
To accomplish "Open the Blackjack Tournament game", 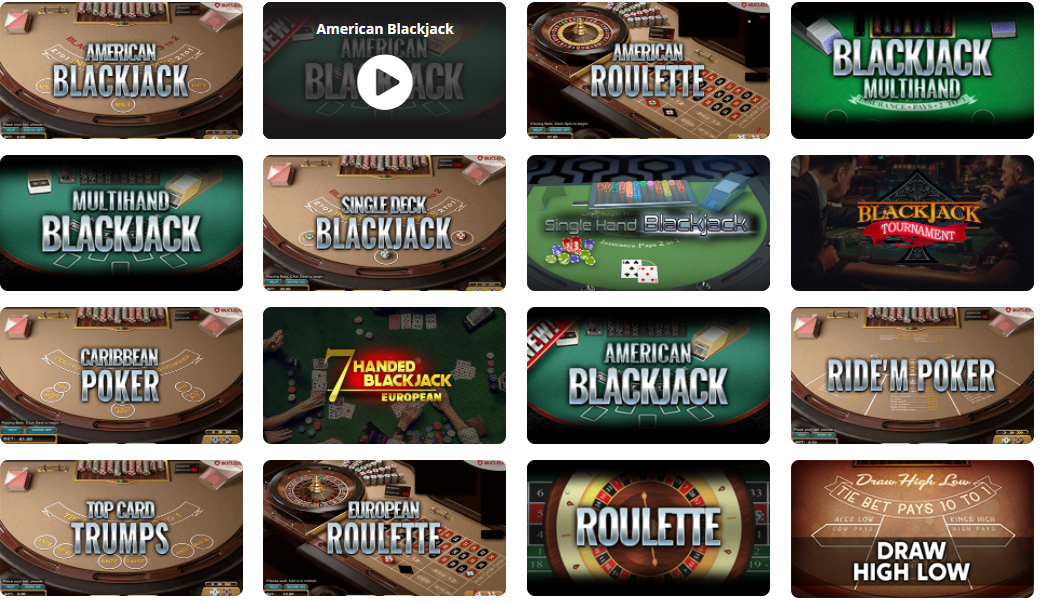I will coord(912,223).
